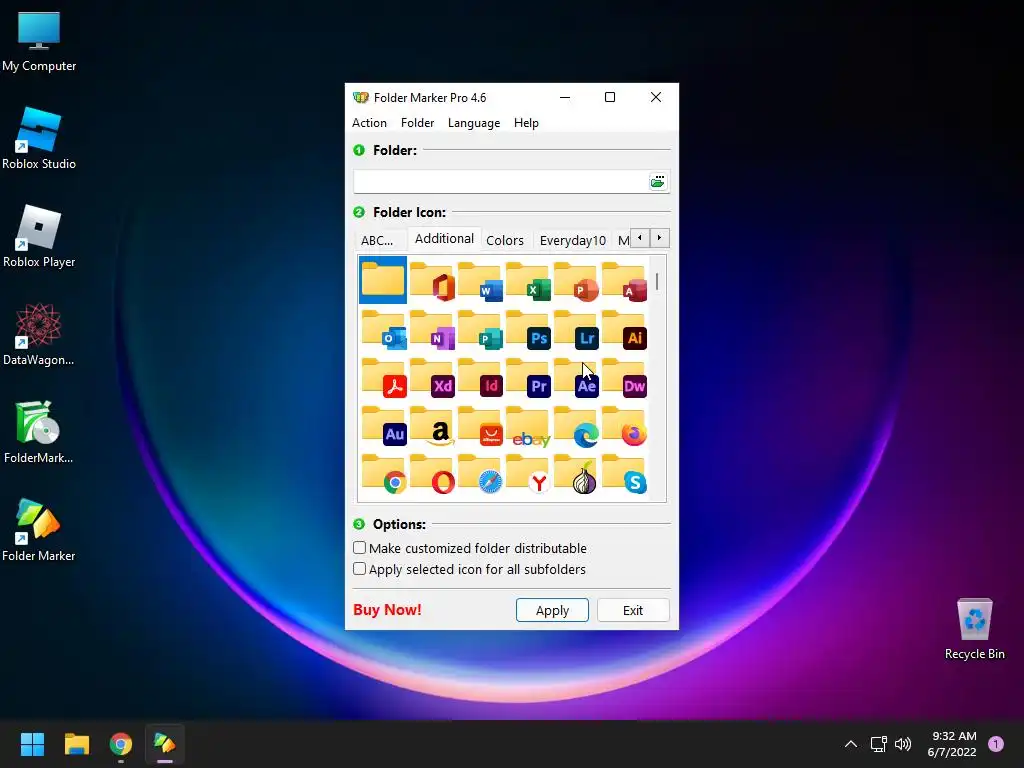The width and height of the screenshot is (1024, 768).
Task: Click the Apply button
Action: pyautogui.click(x=552, y=610)
